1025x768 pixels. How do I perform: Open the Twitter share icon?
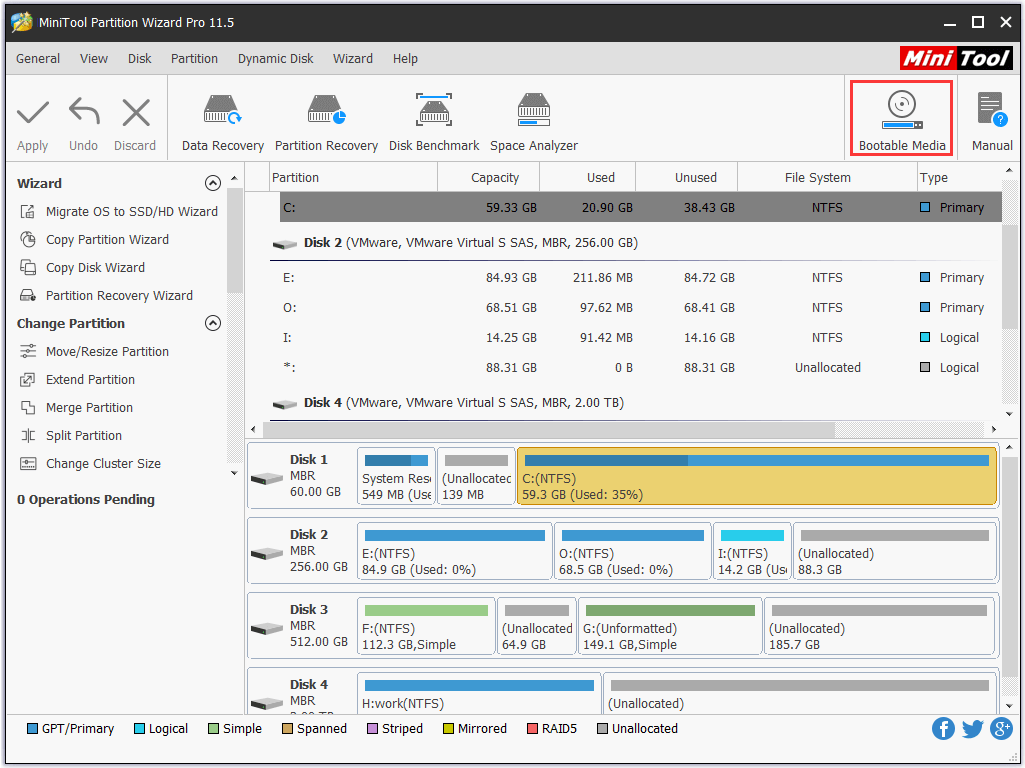(x=973, y=728)
